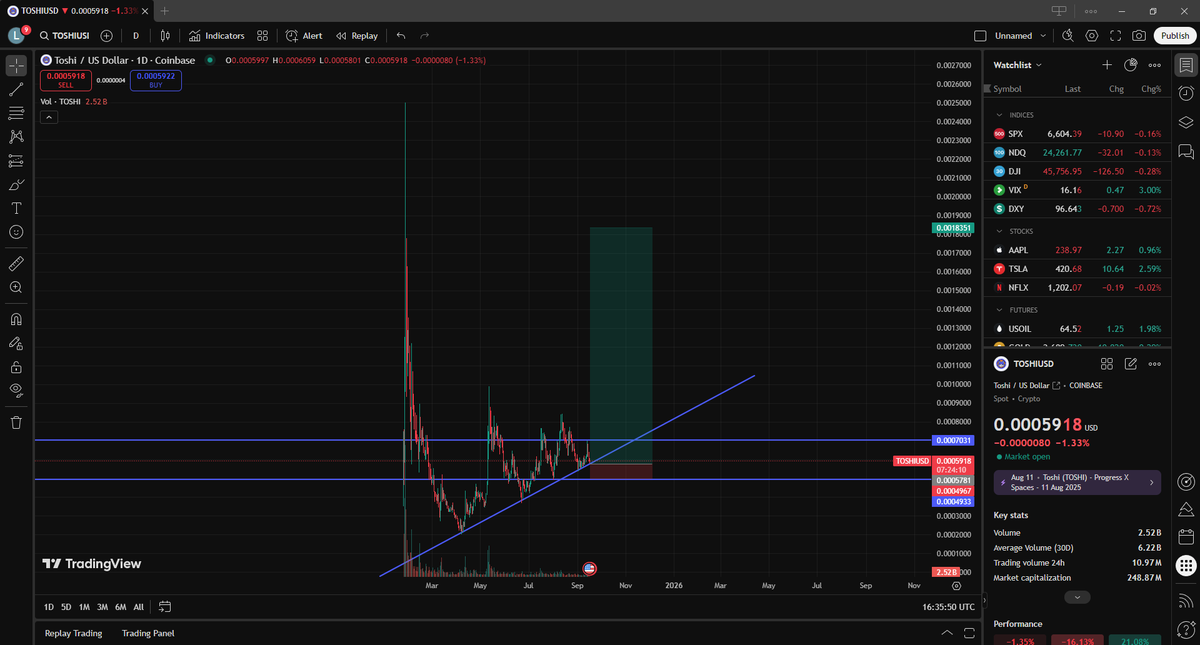This screenshot has height=645, width=1200.
Task: Collapse the FUTURES watchlist section
Action: point(999,310)
